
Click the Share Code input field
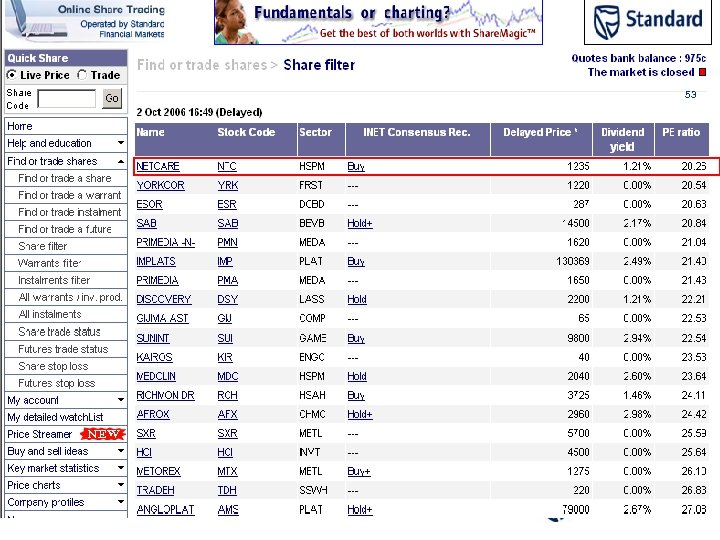(67, 99)
